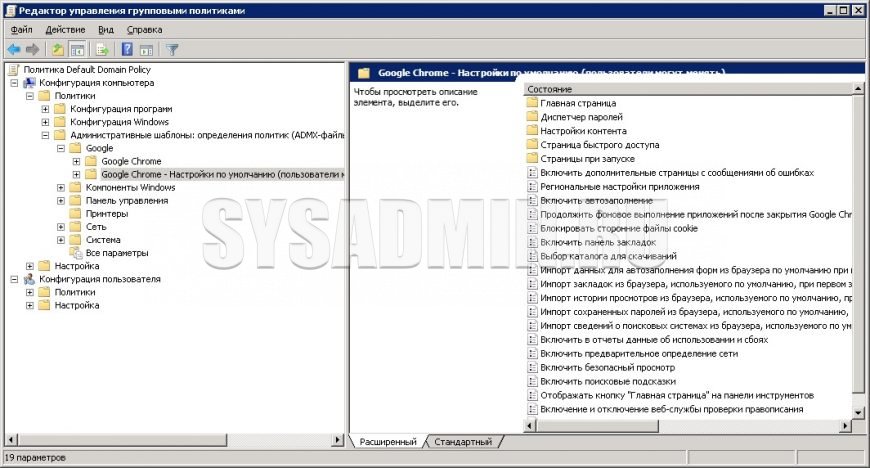Select the Расширенный tab
Viewport: 870px width, 468px height.
tap(388, 442)
